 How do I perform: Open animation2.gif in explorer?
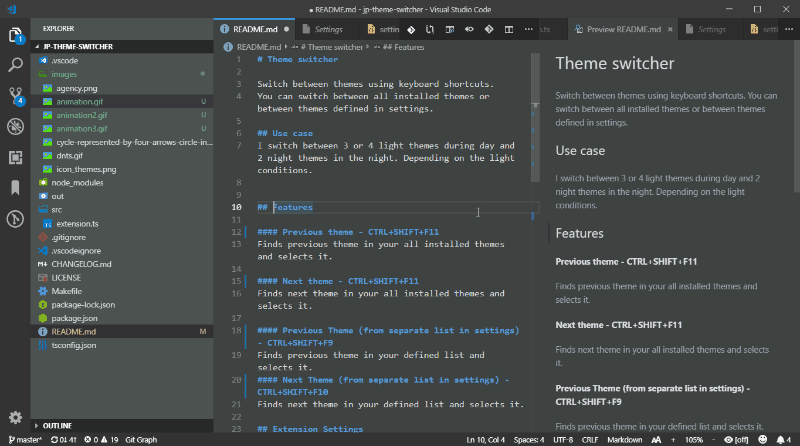click(x=122, y=115)
